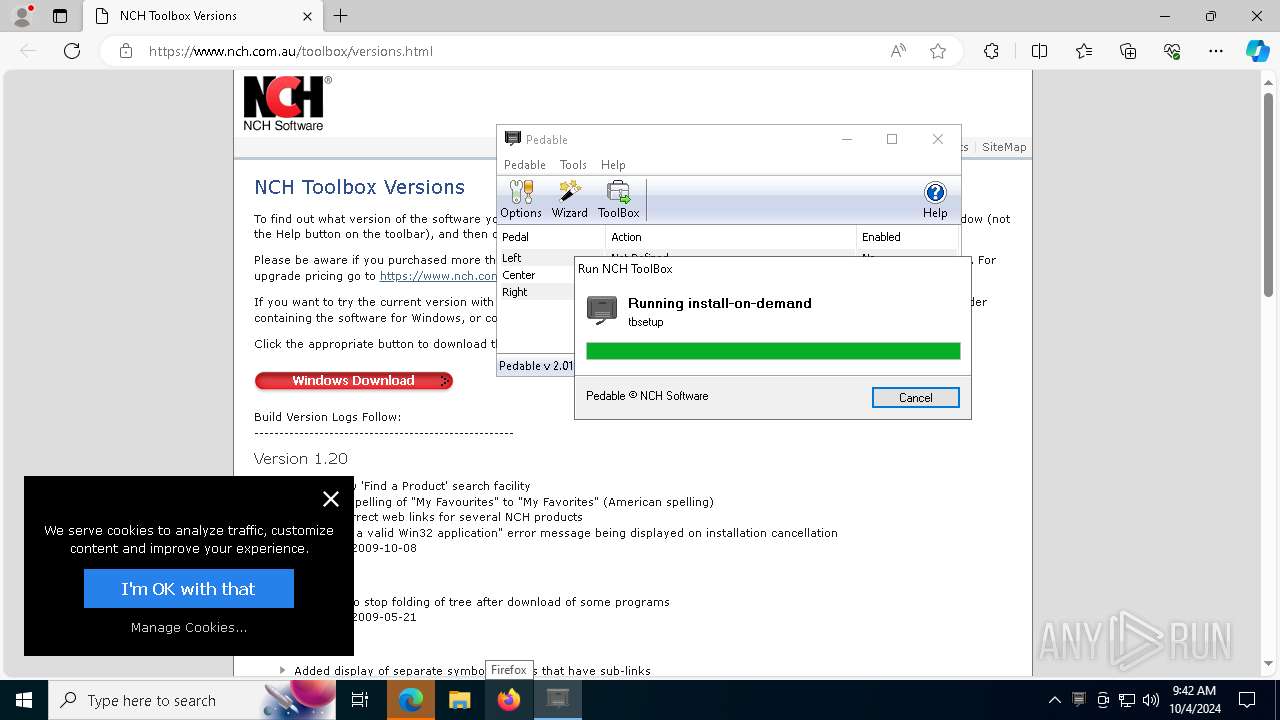The width and height of the screenshot is (1280, 720).
Task: View site information lock icon
Action: pos(126,51)
